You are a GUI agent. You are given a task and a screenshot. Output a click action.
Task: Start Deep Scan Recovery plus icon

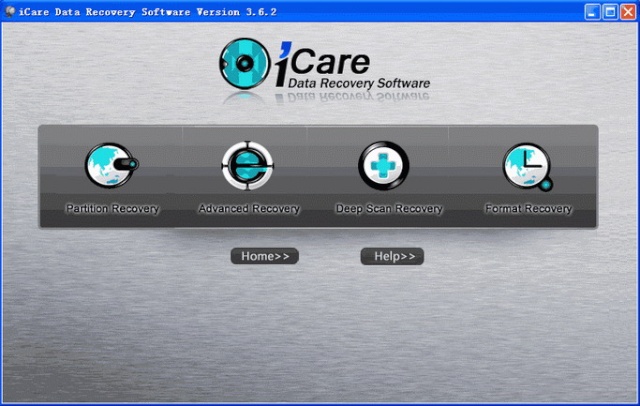tap(383, 165)
